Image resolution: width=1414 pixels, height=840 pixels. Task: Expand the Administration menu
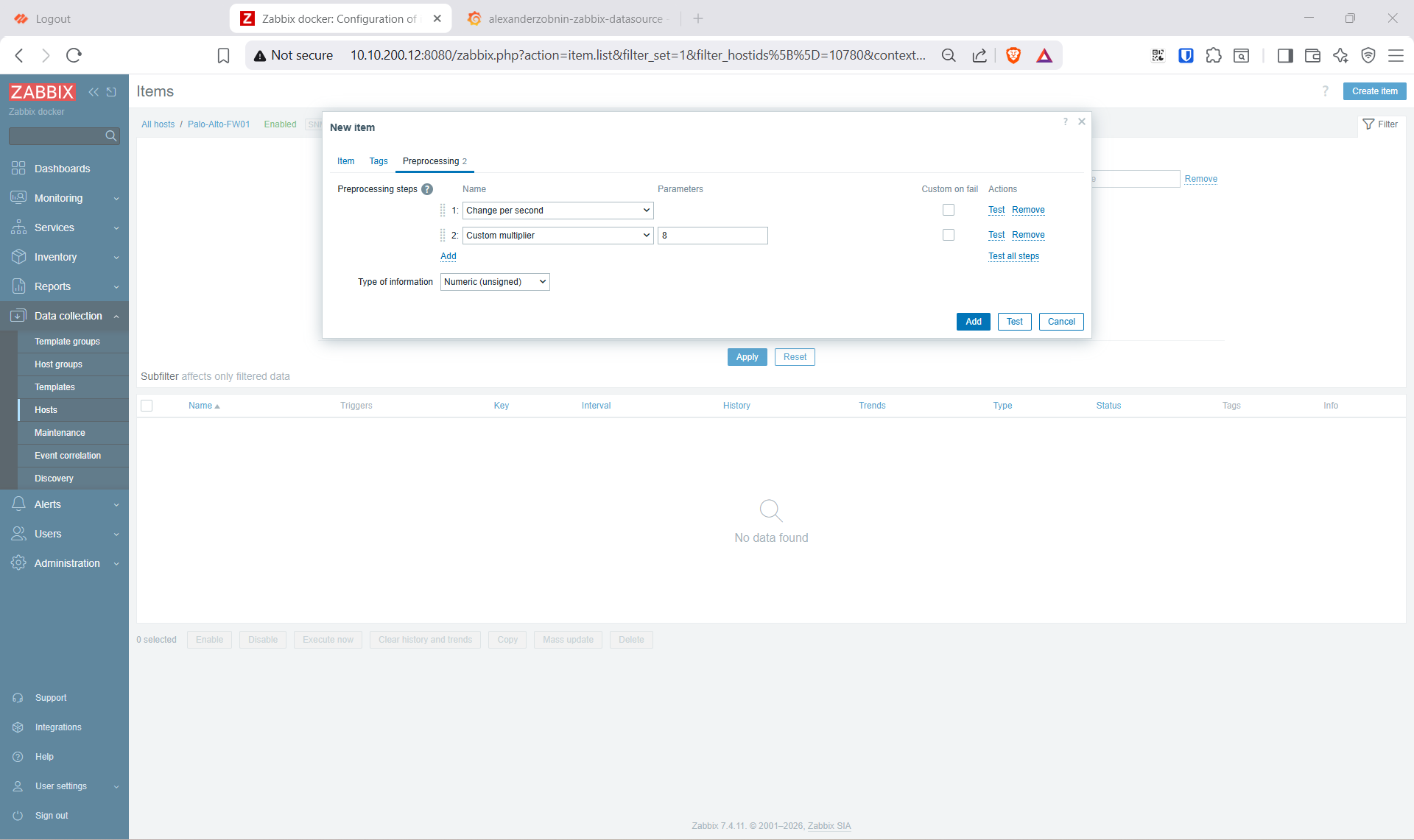click(x=65, y=563)
